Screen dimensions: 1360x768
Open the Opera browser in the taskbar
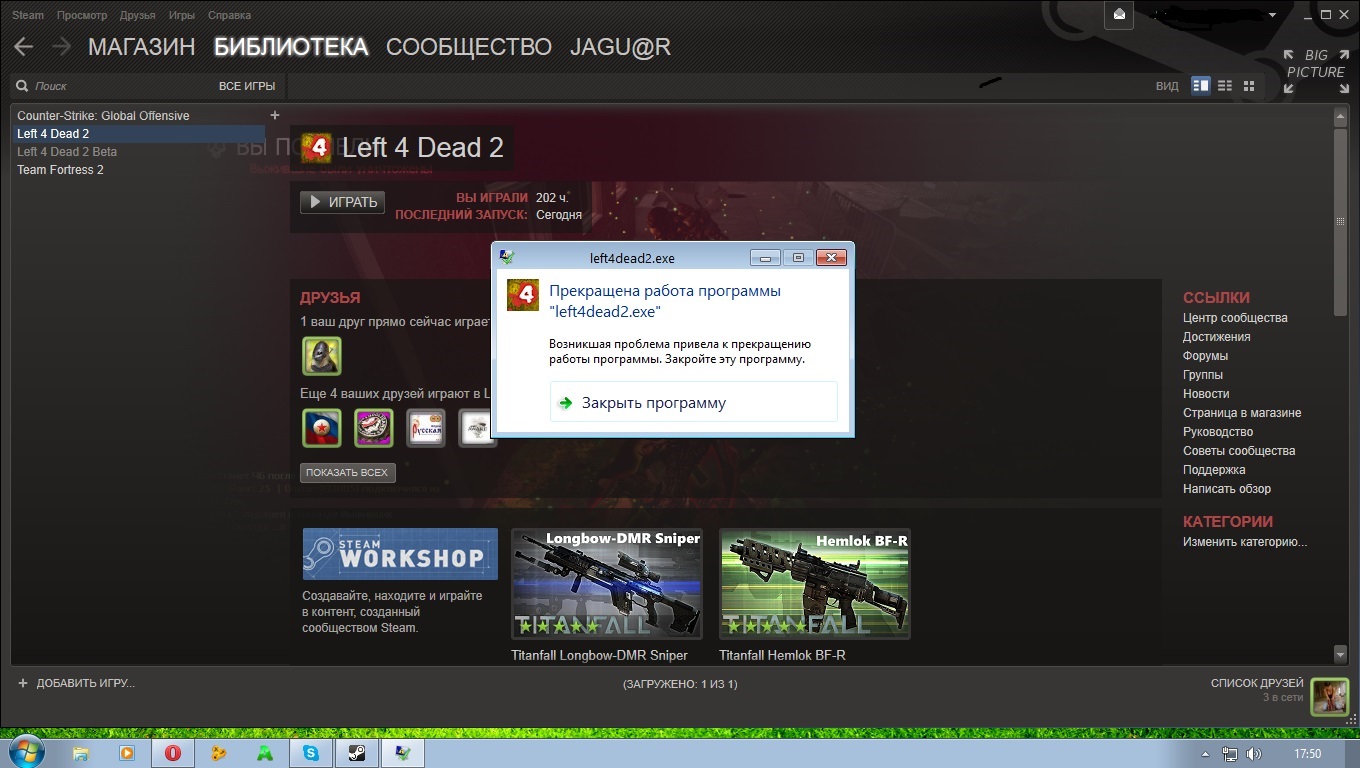pos(172,753)
